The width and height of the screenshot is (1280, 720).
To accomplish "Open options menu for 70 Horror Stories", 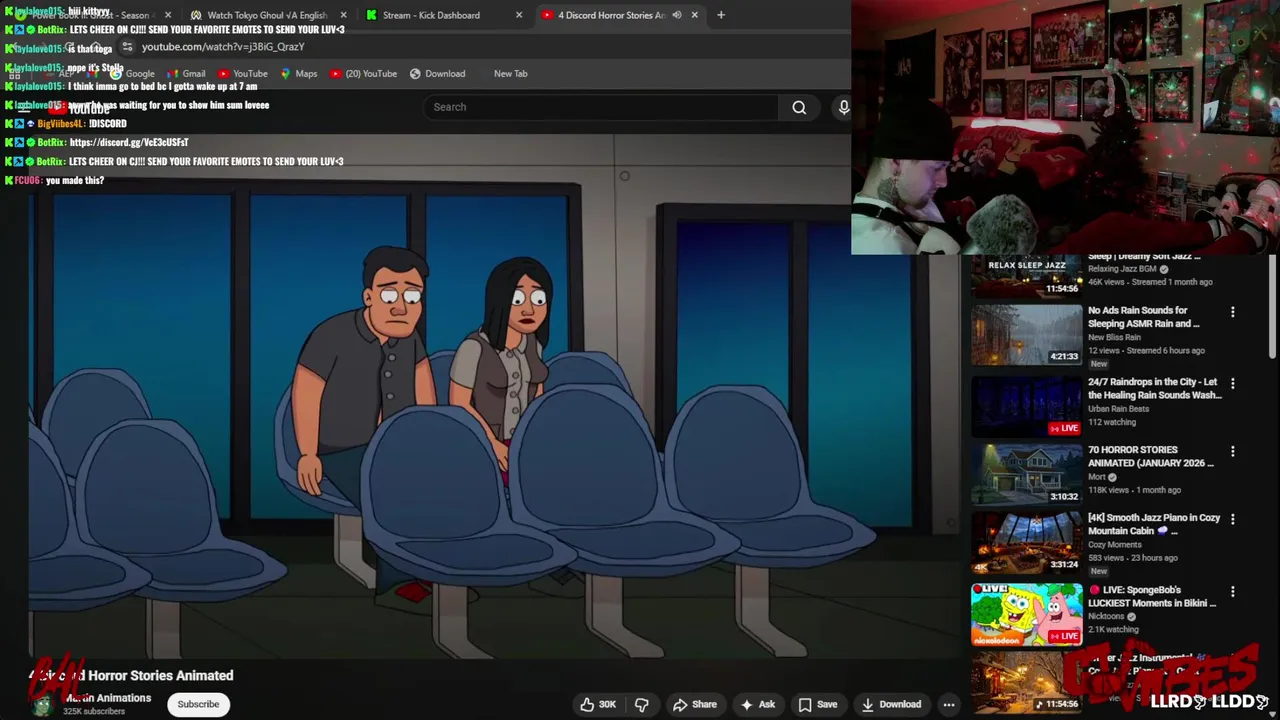I will pyautogui.click(x=1232, y=451).
